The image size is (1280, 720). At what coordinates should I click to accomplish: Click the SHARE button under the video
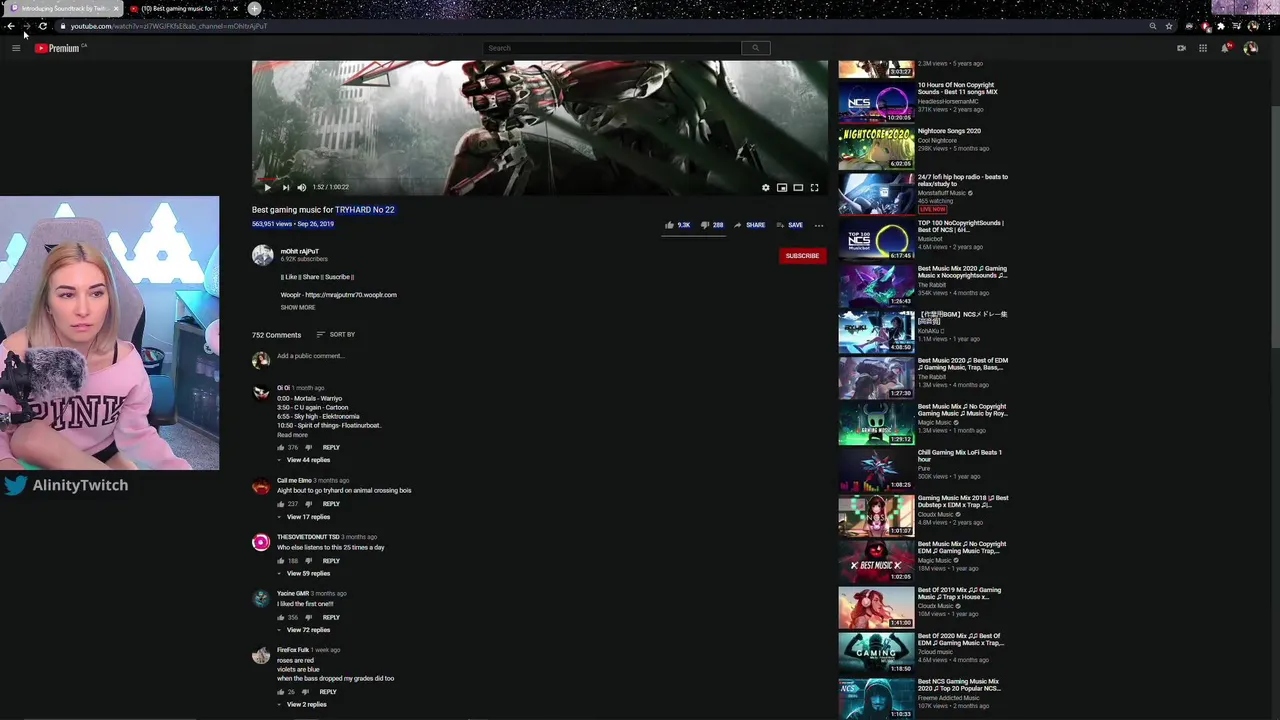click(x=749, y=225)
